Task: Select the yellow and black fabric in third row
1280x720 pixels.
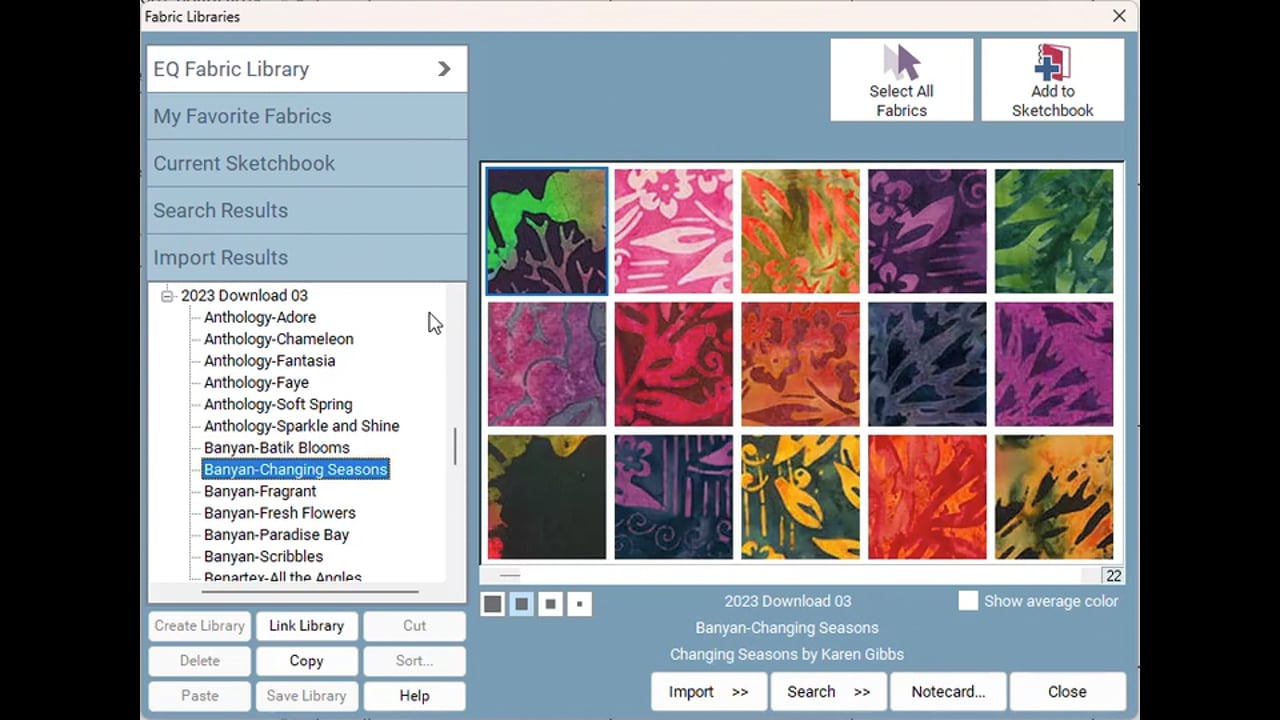Action: [1054, 497]
